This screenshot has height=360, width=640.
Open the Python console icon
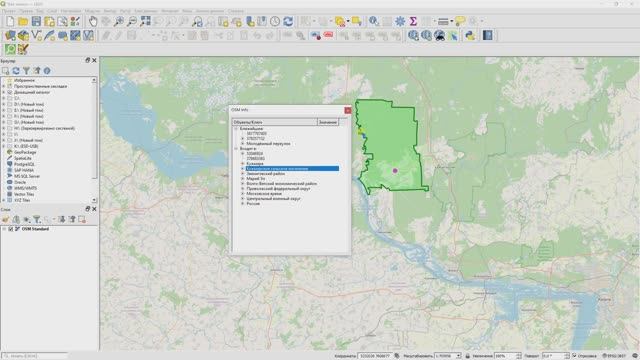470,36
